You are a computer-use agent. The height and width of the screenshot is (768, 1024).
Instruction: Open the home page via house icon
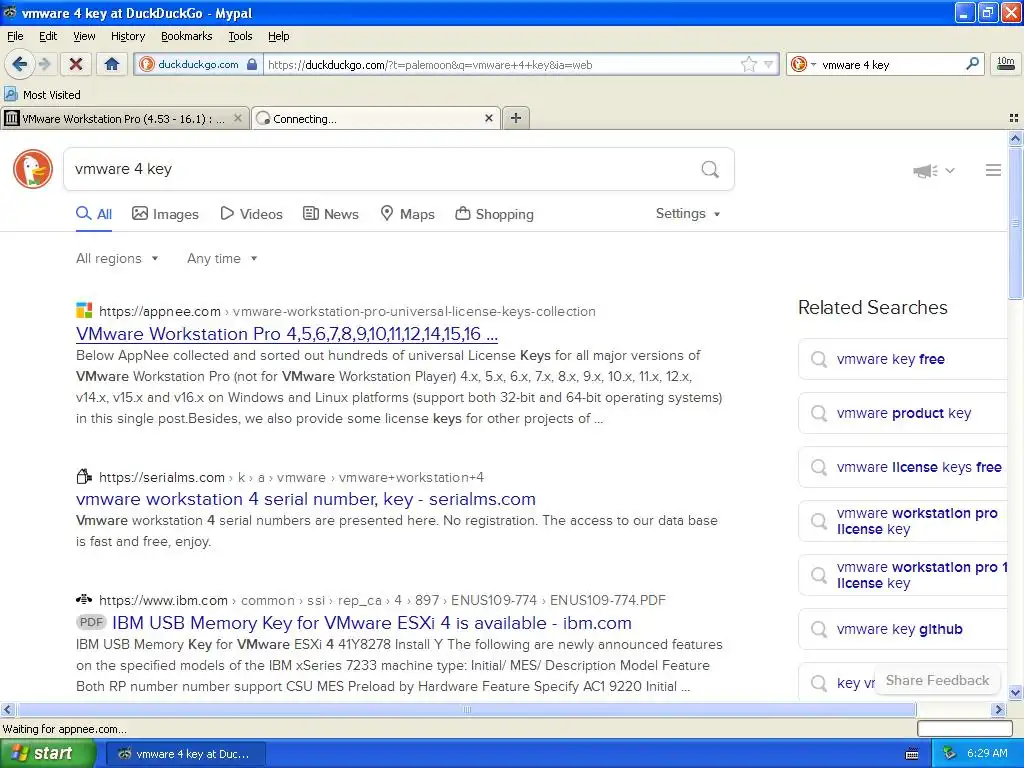tap(112, 64)
